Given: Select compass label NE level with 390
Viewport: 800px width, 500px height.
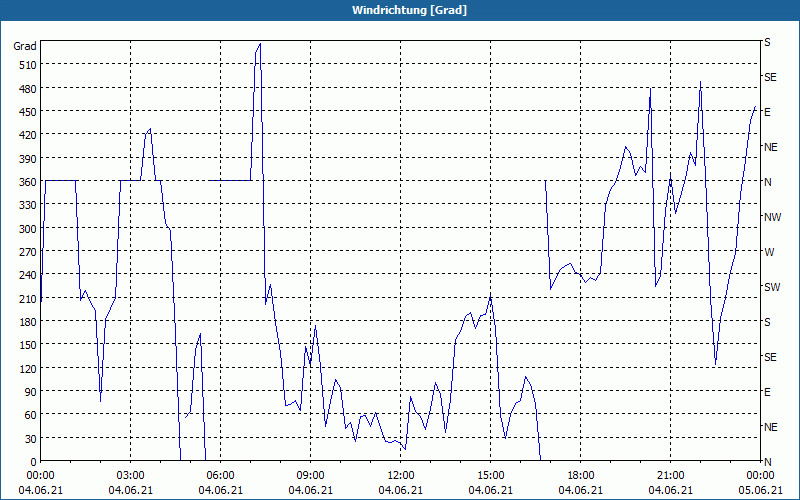Looking at the screenshot, I should pos(770,147).
